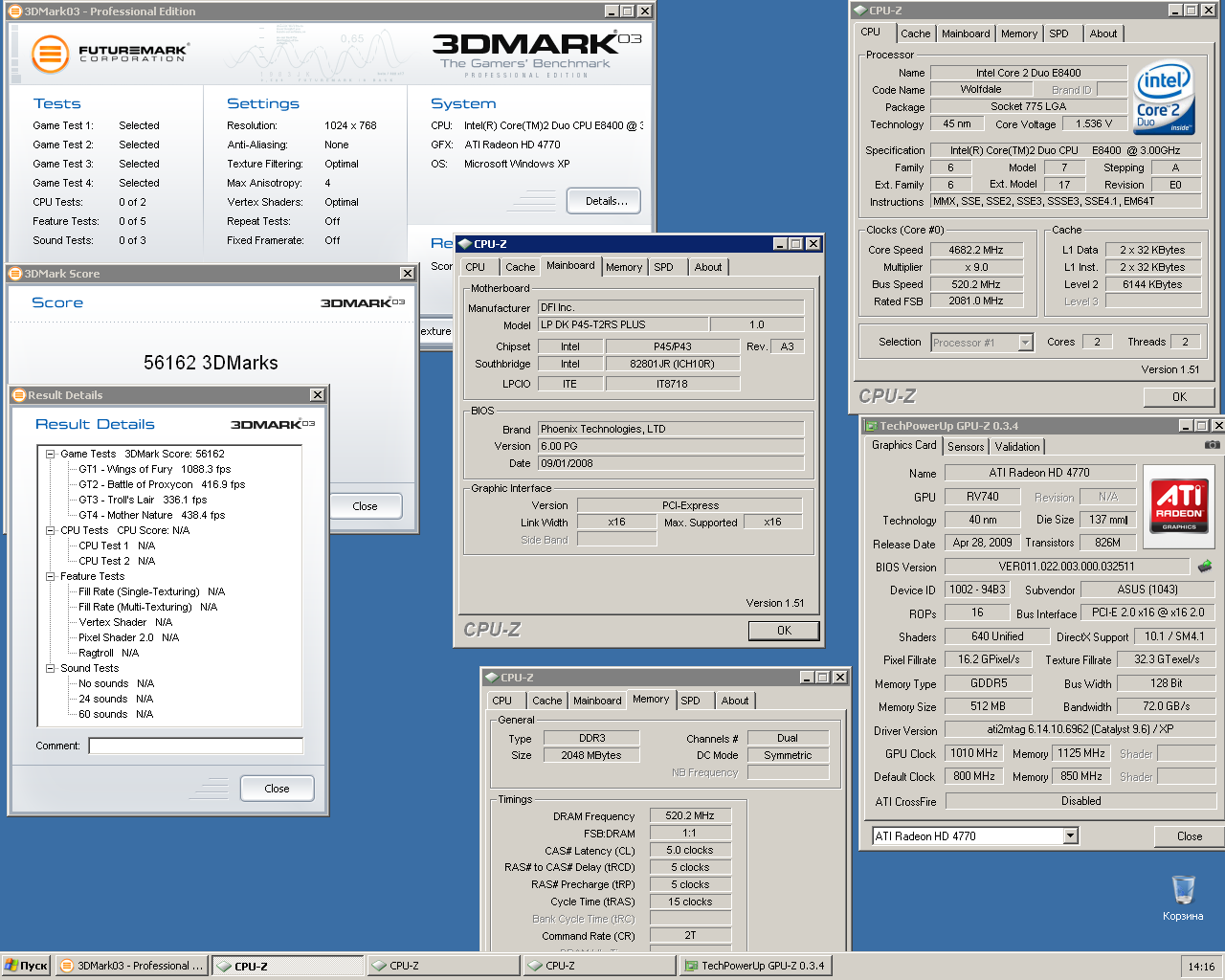Click the Level 2 cache value 6144 KBytes
Image resolution: width=1225 pixels, height=980 pixels.
[1152, 284]
